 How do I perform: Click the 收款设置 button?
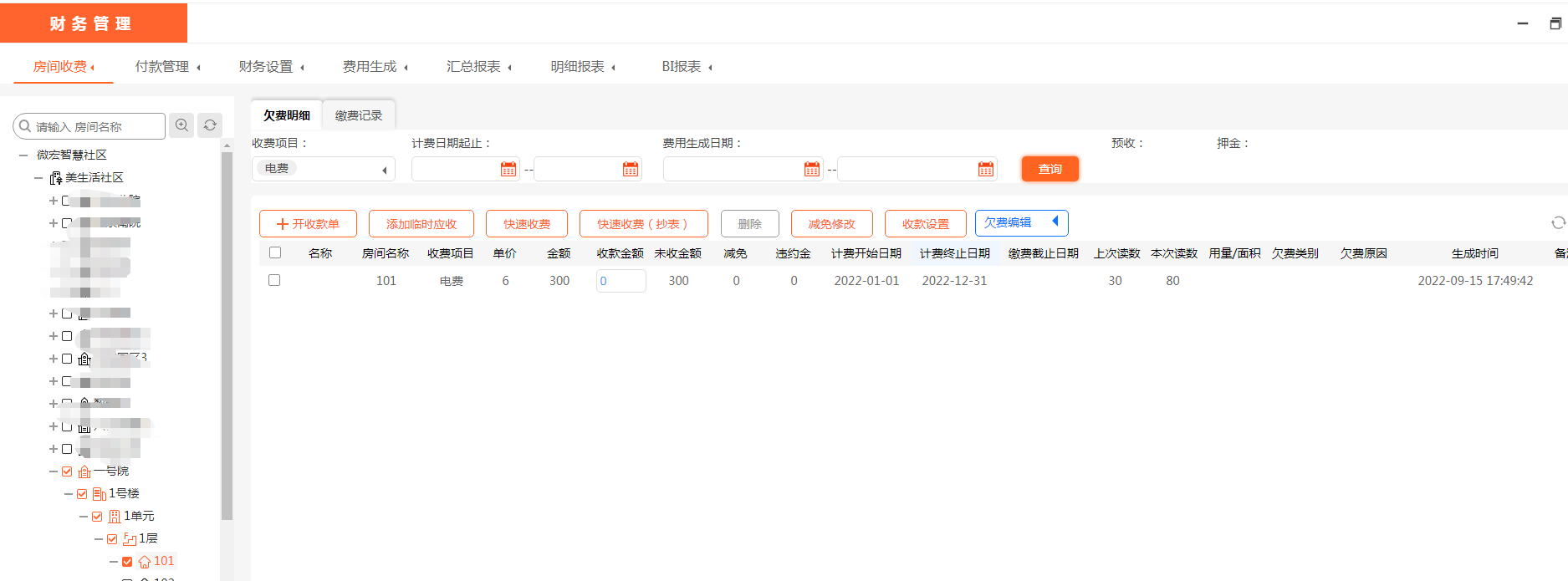(x=926, y=224)
